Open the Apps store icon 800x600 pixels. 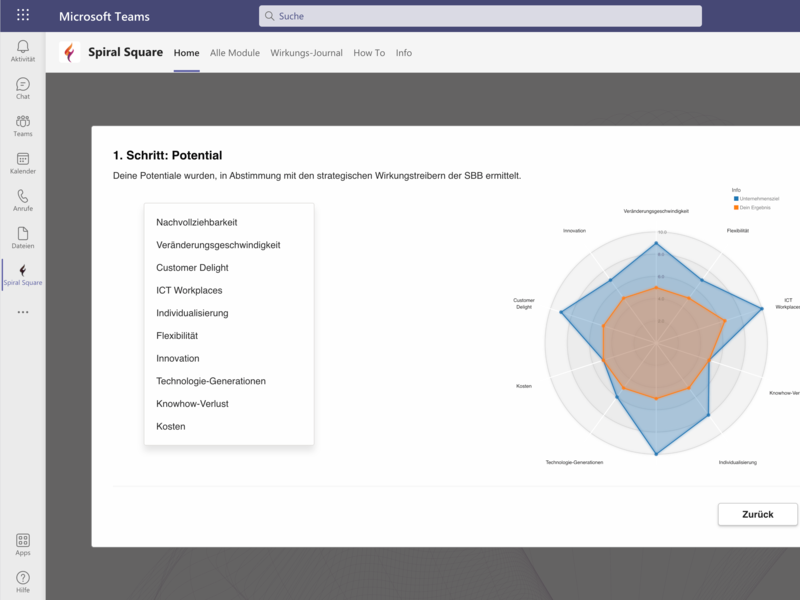point(22,540)
